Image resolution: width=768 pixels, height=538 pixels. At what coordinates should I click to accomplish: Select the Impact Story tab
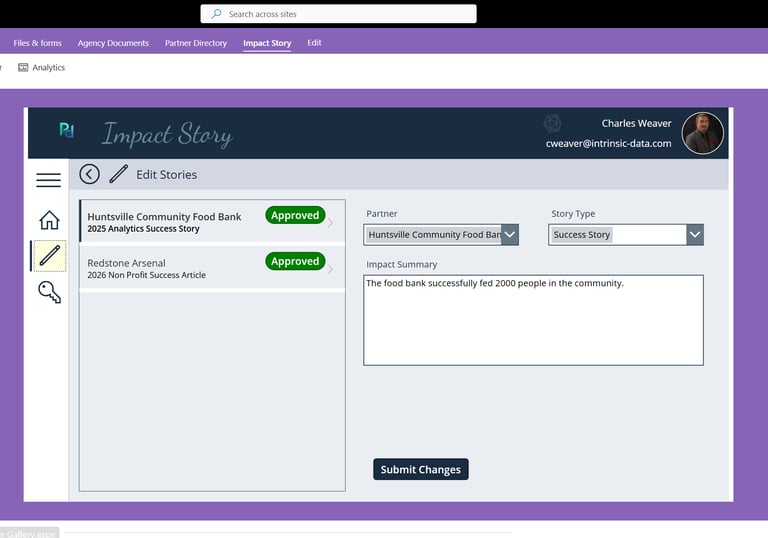click(x=267, y=43)
